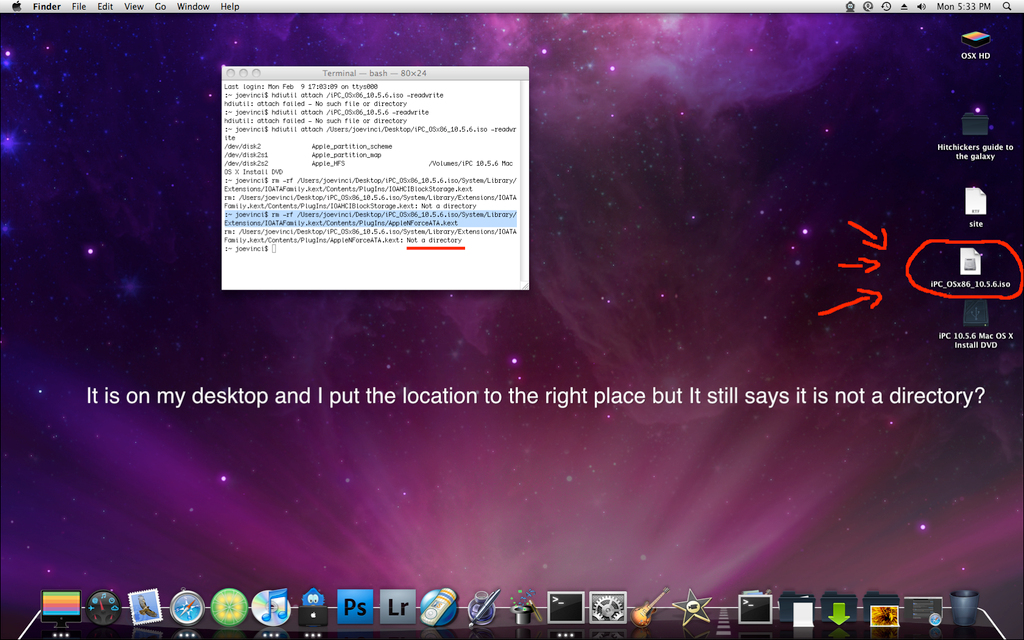The image size is (1024, 640).
Task: Click the 'Last login: Mon Feb 9' line
Action: pyautogui.click(x=301, y=87)
